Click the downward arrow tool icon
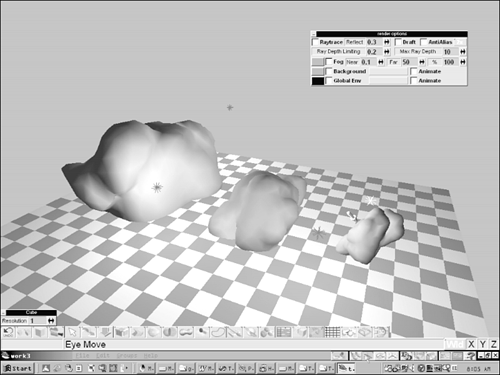The width and height of the screenshot is (500, 375). click(105, 332)
